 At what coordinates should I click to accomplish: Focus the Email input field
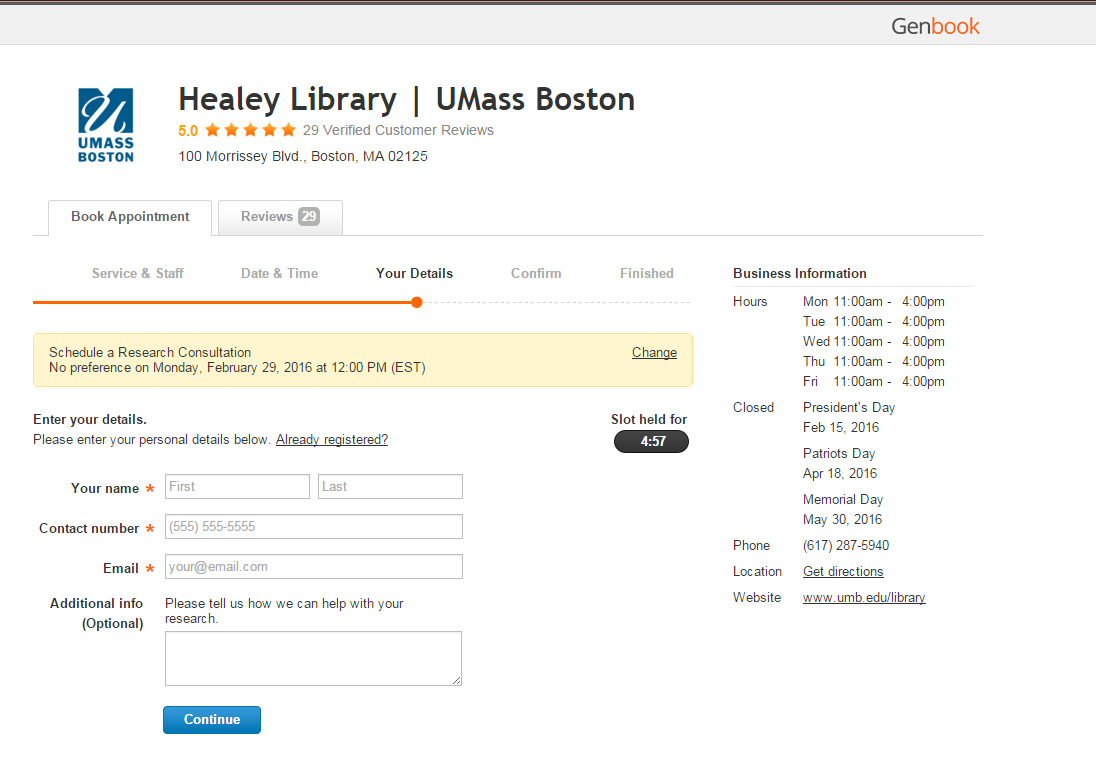(314, 567)
